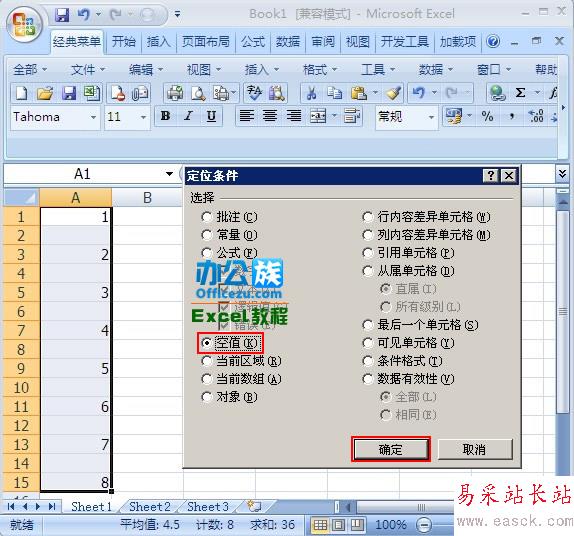Select 当前区域 radio option
Viewport: 574px width, 536px height.
click(x=241, y=361)
